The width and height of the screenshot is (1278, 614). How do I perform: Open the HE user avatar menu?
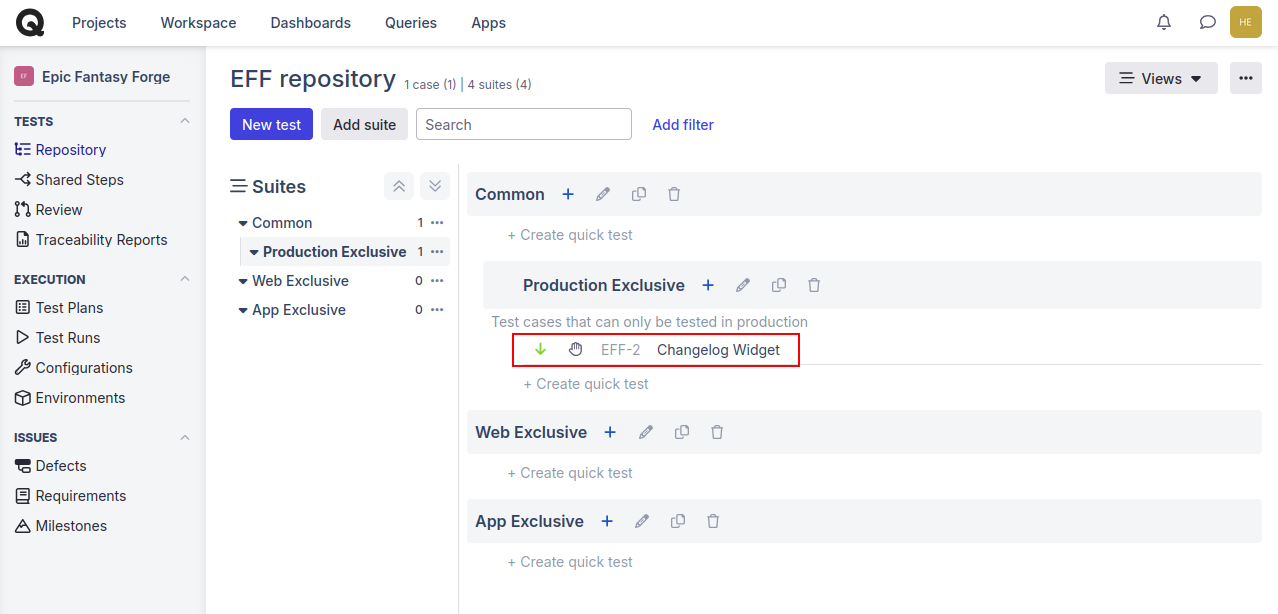tap(1245, 22)
